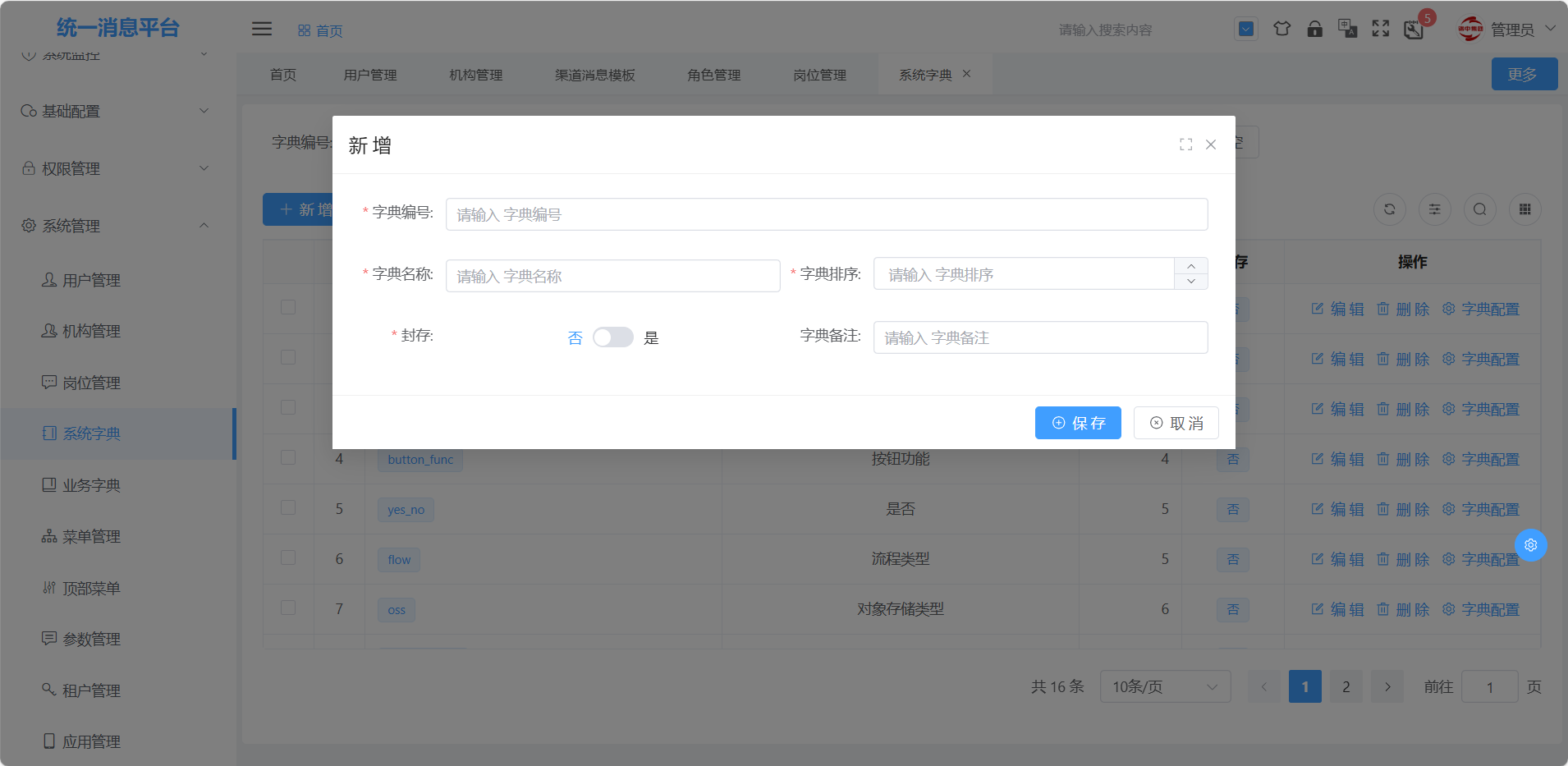This screenshot has height=766, width=1568.
Task: Focus the 字典名称 input field
Action: coord(613,276)
